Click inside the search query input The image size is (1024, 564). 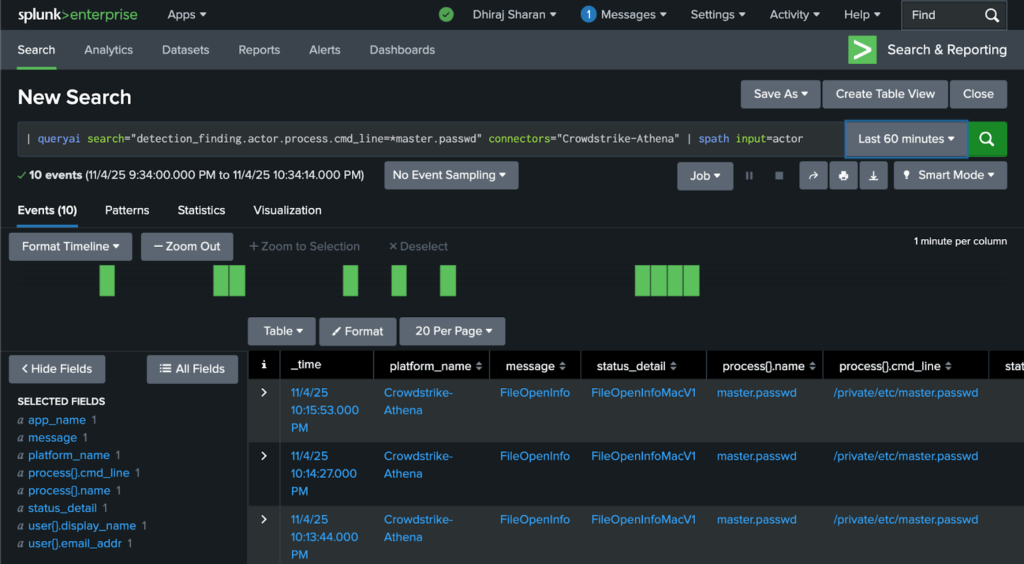coord(430,139)
